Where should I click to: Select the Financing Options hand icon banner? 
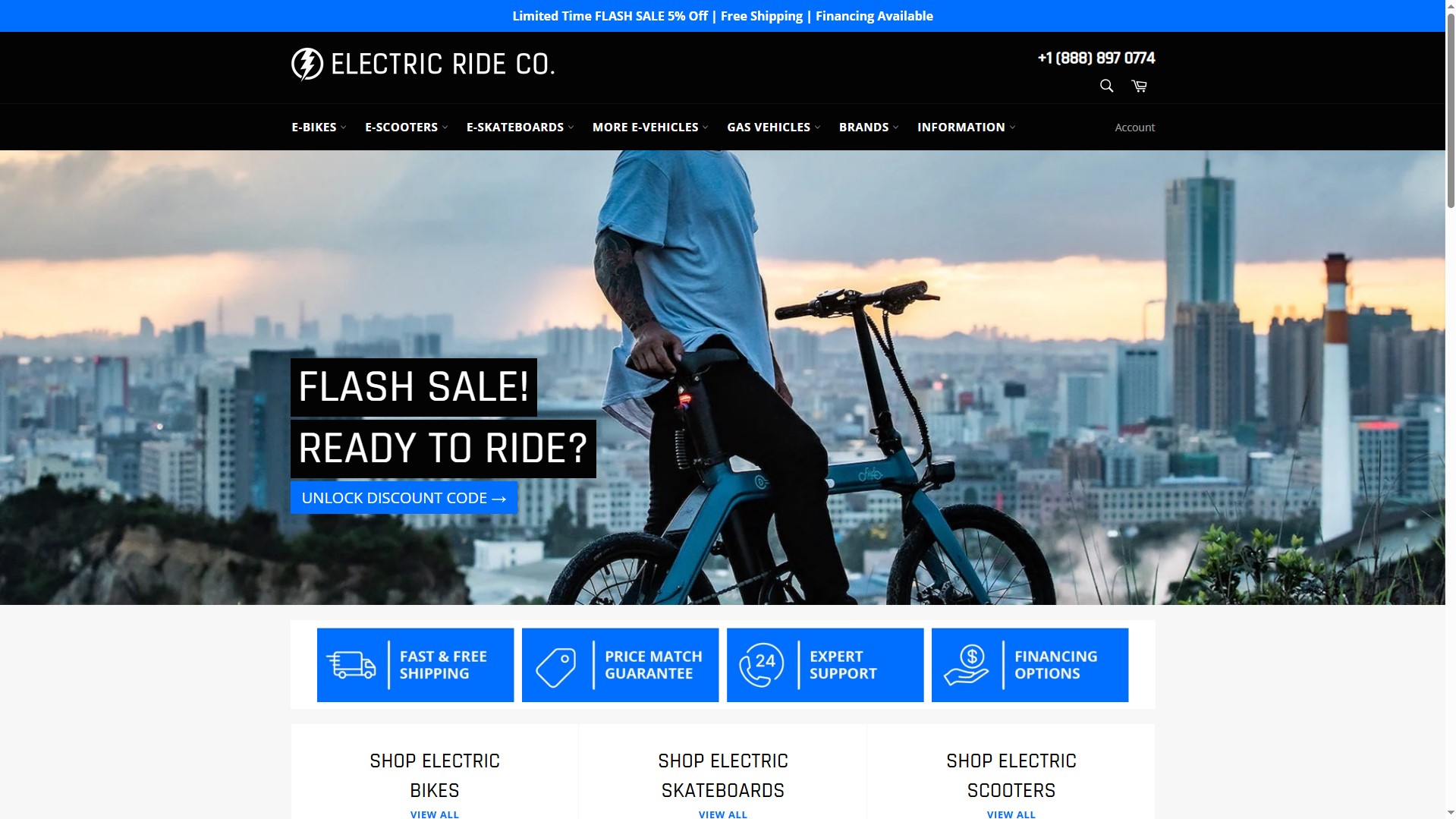1030,665
